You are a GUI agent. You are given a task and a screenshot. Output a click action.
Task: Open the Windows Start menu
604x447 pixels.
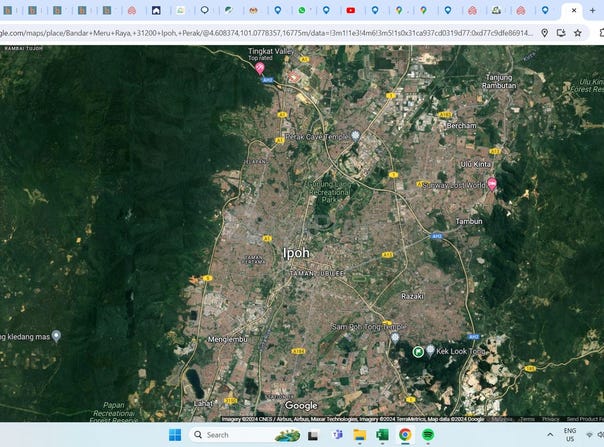pyautogui.click(x=175, y=435)
